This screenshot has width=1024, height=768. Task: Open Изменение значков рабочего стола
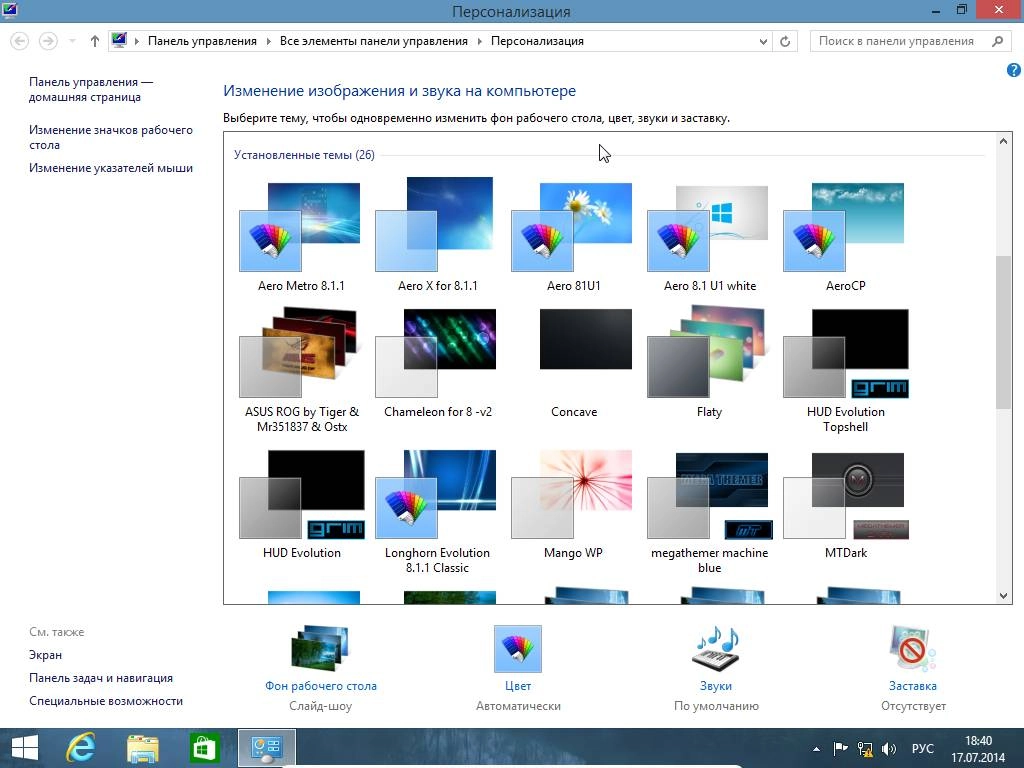coord(110,137)
